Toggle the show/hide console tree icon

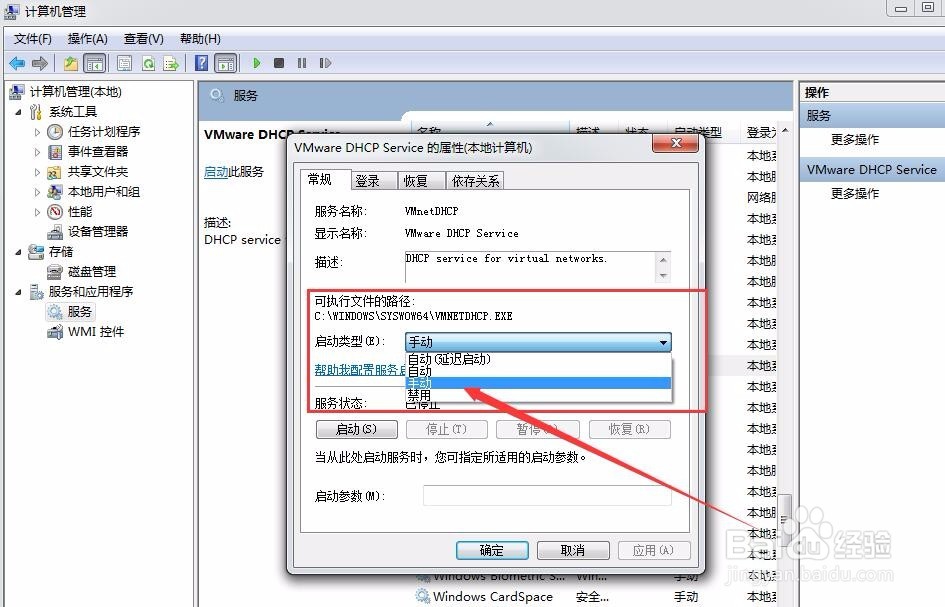click(95, 63)
